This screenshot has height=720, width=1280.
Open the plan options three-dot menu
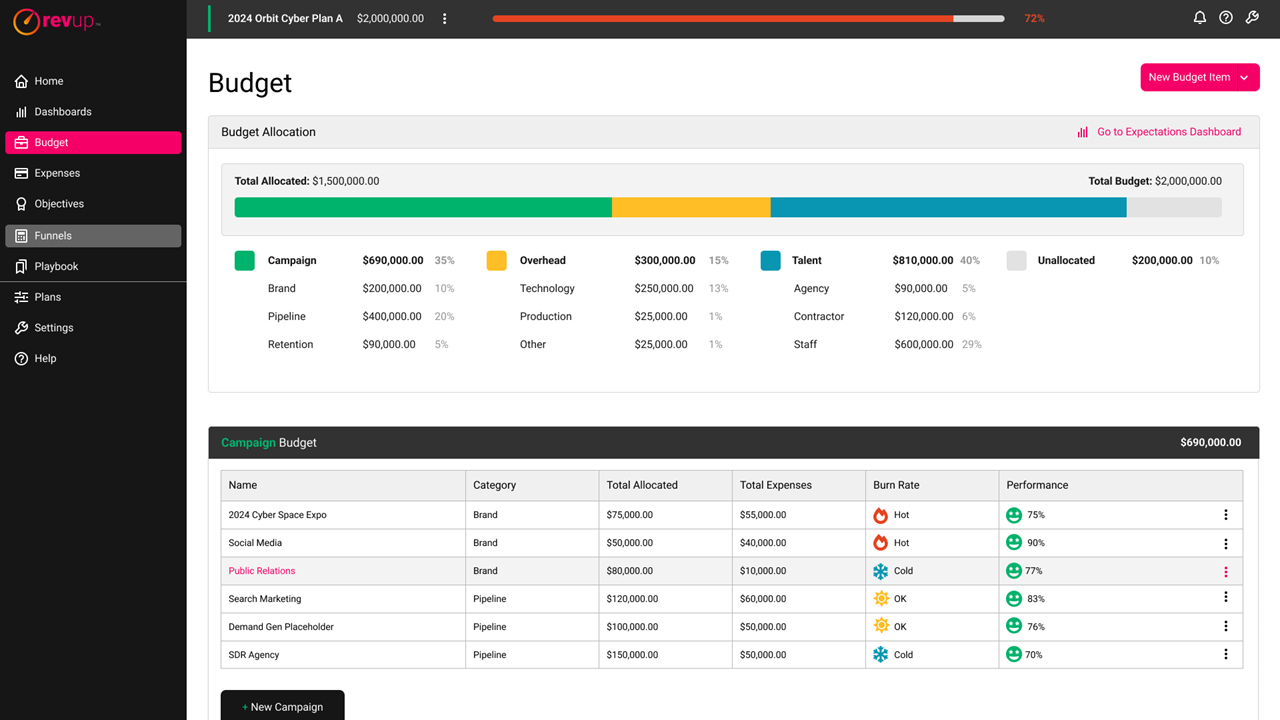click(x=445, y=19)
